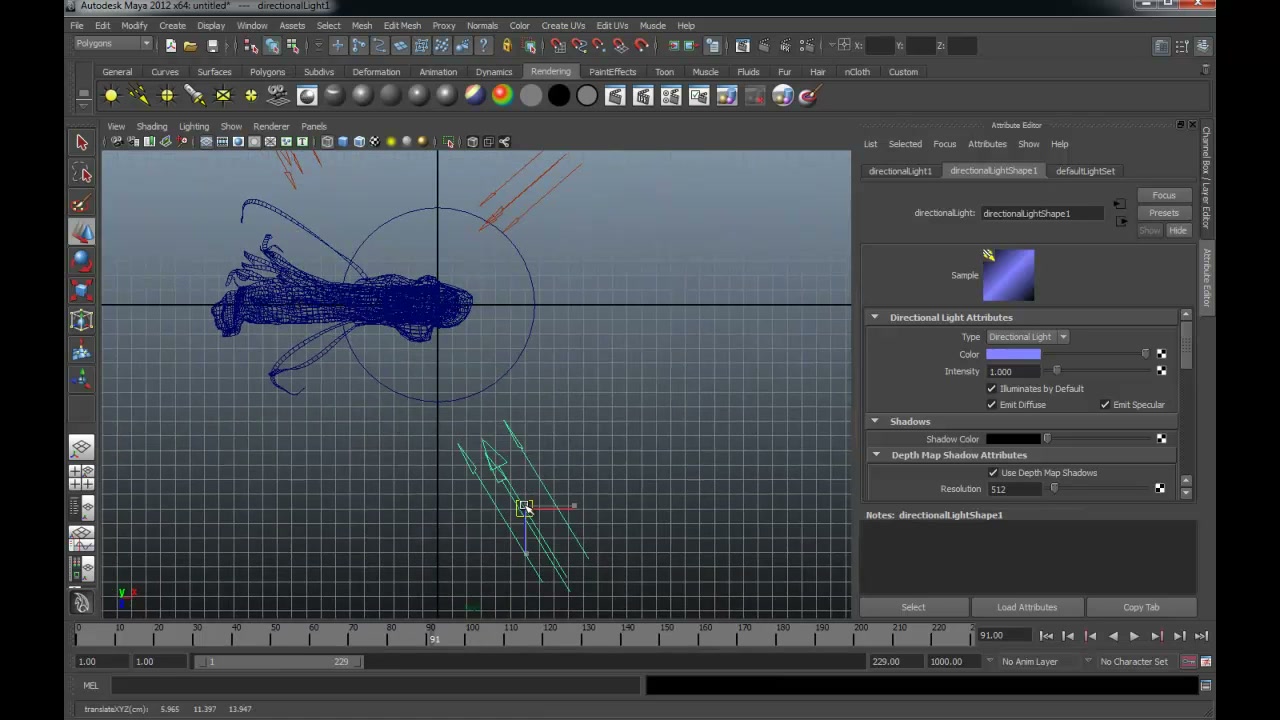Click the new scene icon on status line
This screenshot has width=1280, height=720.
(171, 45)
